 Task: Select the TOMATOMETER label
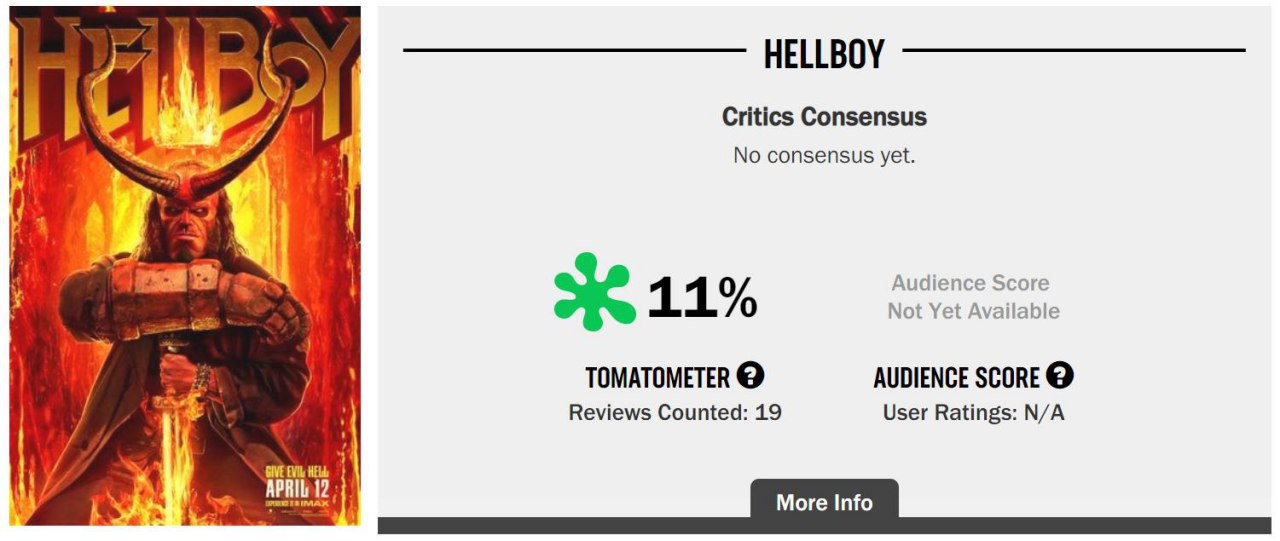[x=657, y=378]
